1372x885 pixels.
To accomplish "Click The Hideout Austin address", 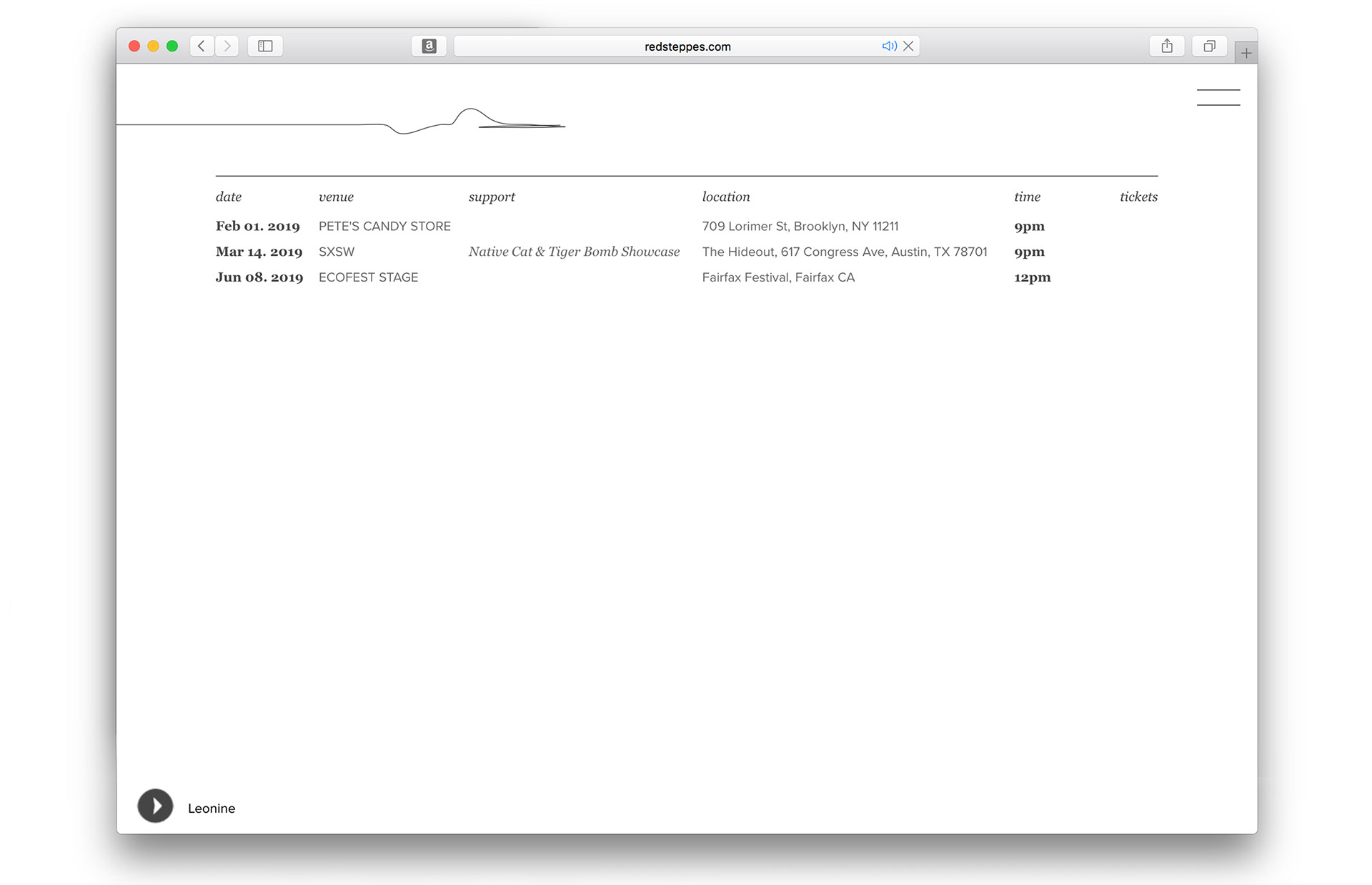I will coord(845,252).
